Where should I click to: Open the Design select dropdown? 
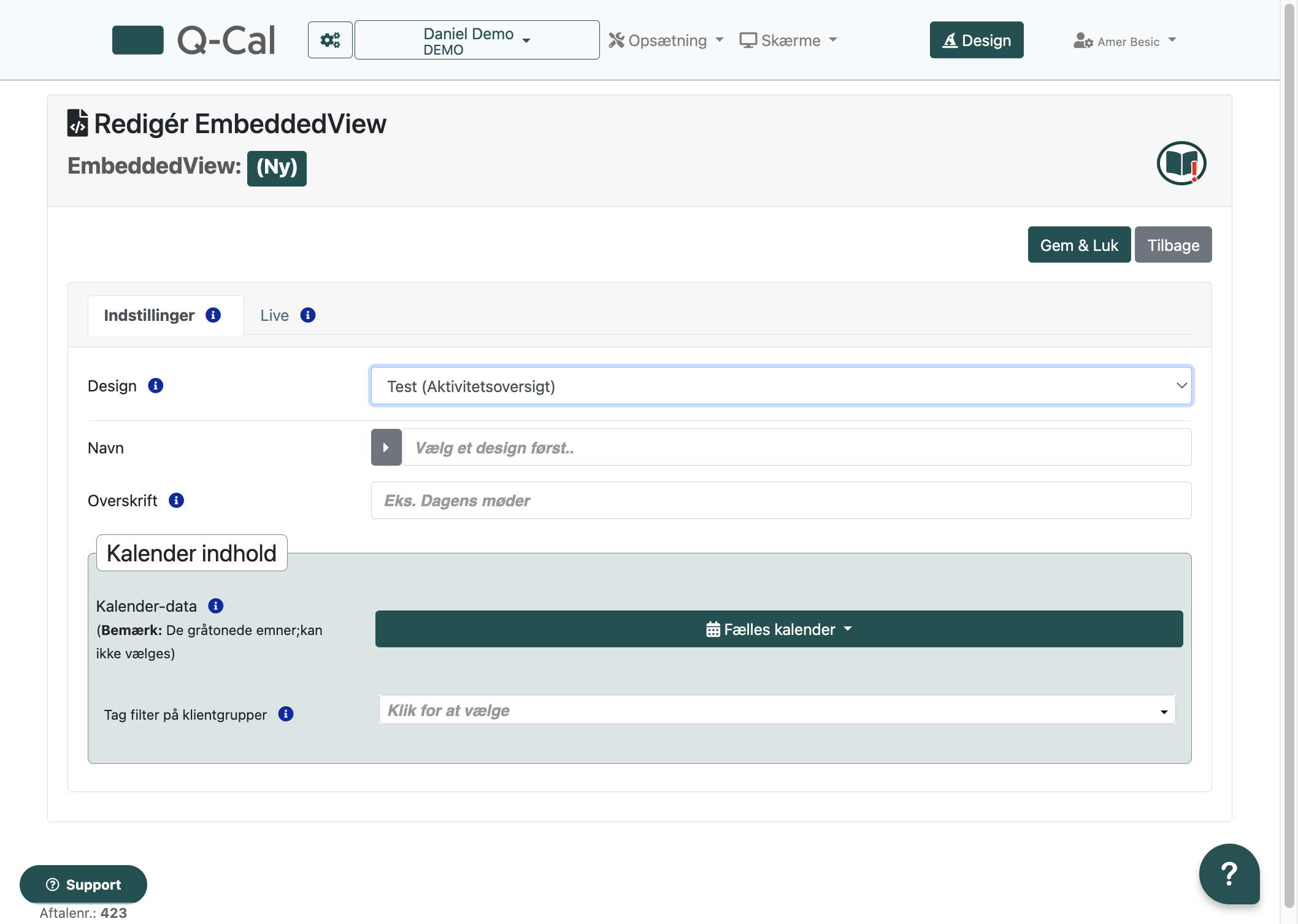point(781,386)
